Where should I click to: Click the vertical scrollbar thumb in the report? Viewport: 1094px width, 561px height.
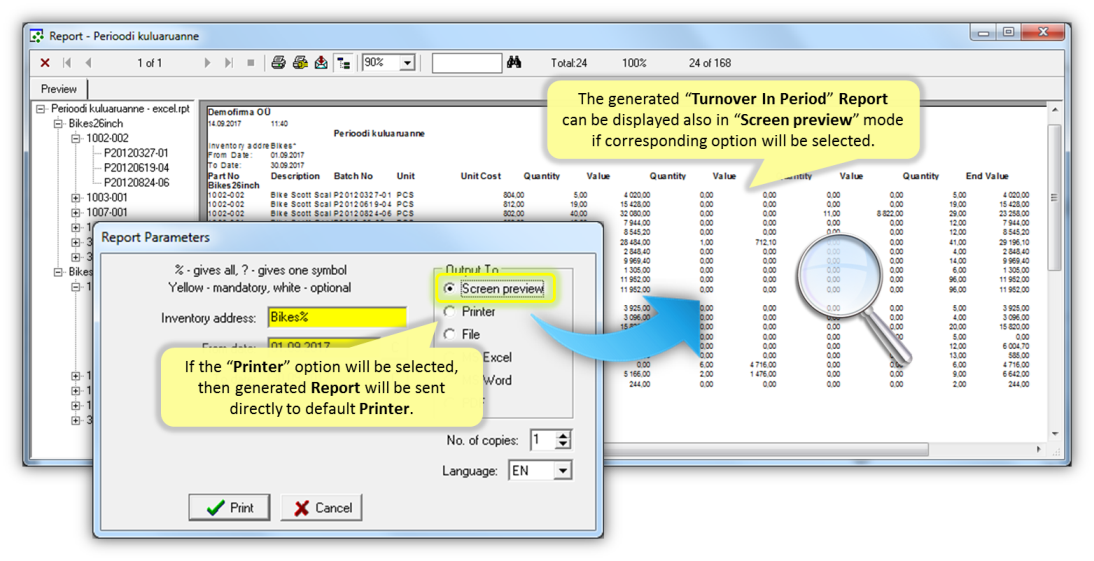1054,197
